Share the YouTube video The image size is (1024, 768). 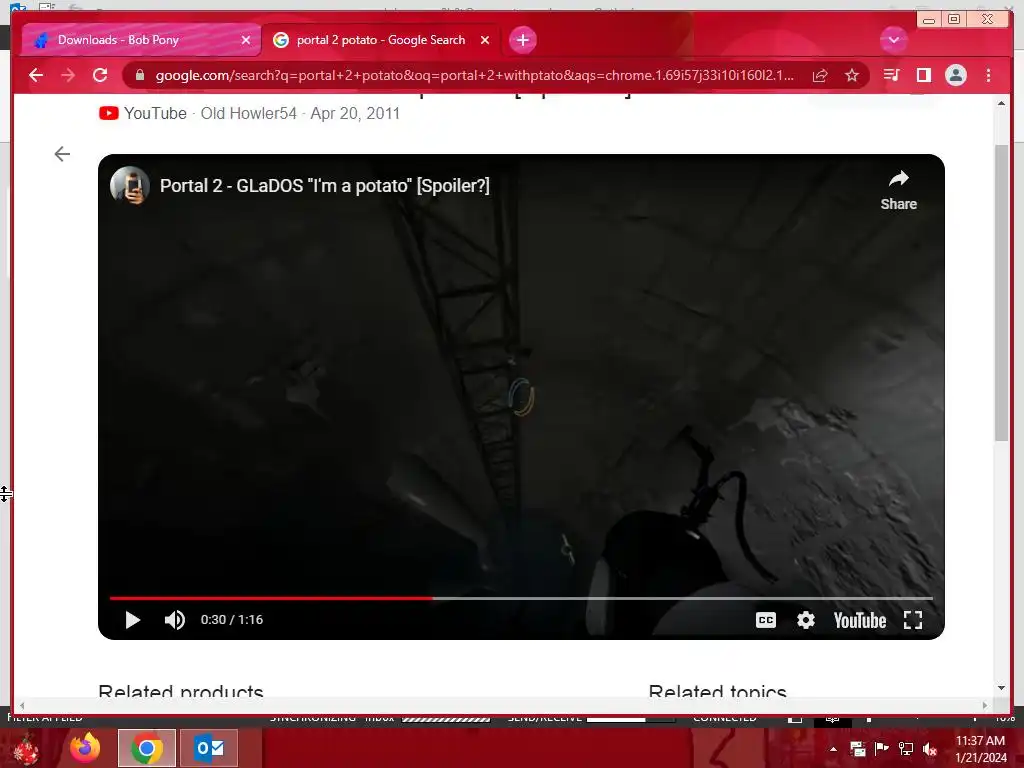[899, 190]
